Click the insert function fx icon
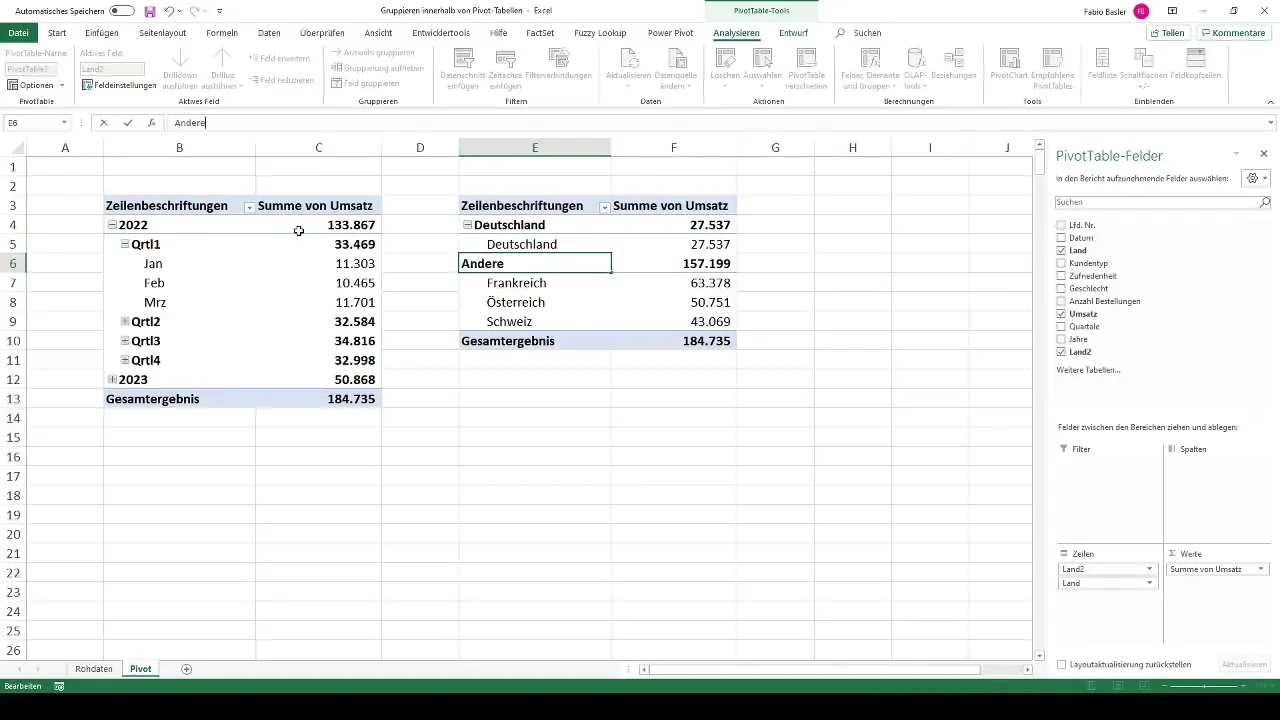Viewport: 1280px width, 720px height. click(x=151, y=123)
